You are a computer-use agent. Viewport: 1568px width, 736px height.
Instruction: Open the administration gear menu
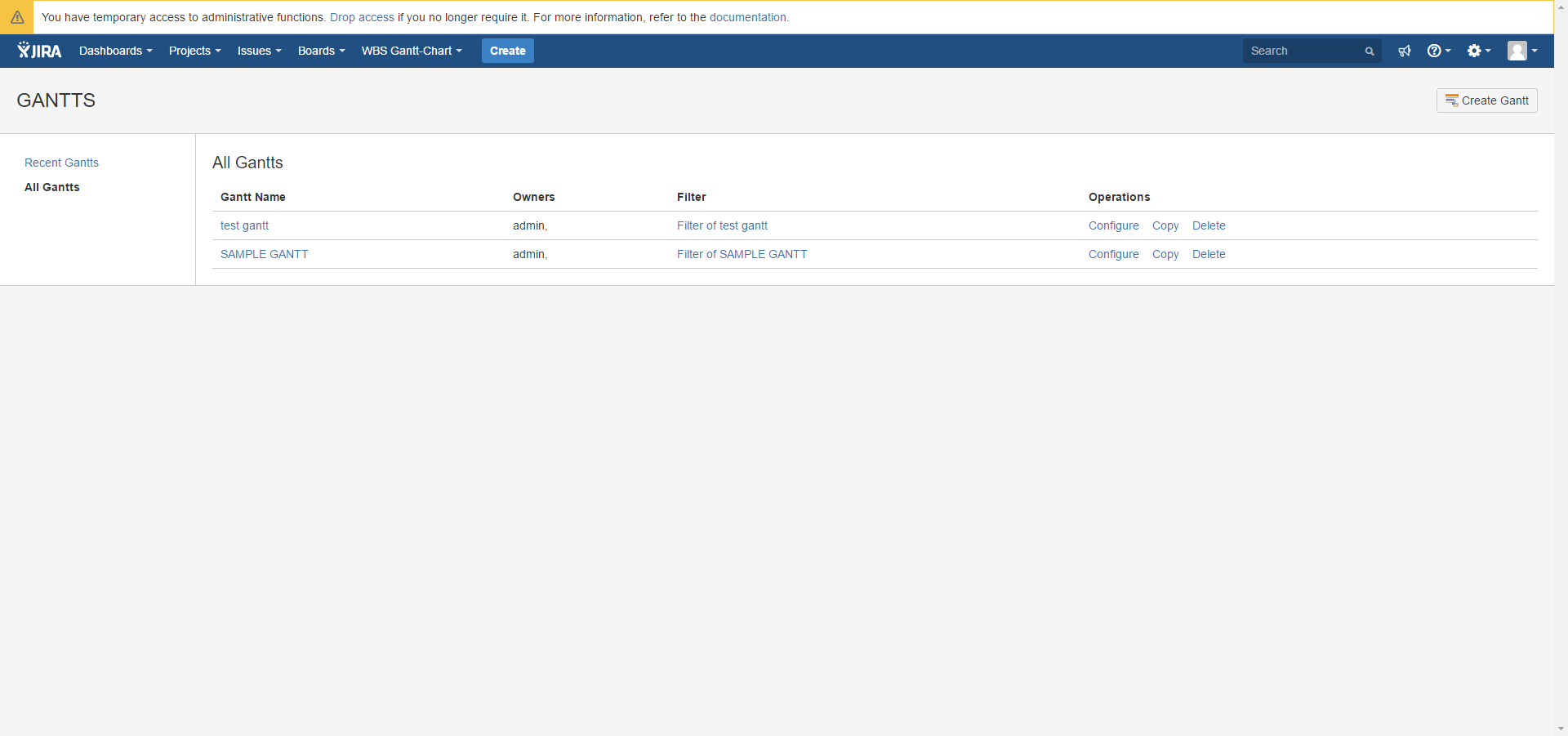[x=1478, y=51]
